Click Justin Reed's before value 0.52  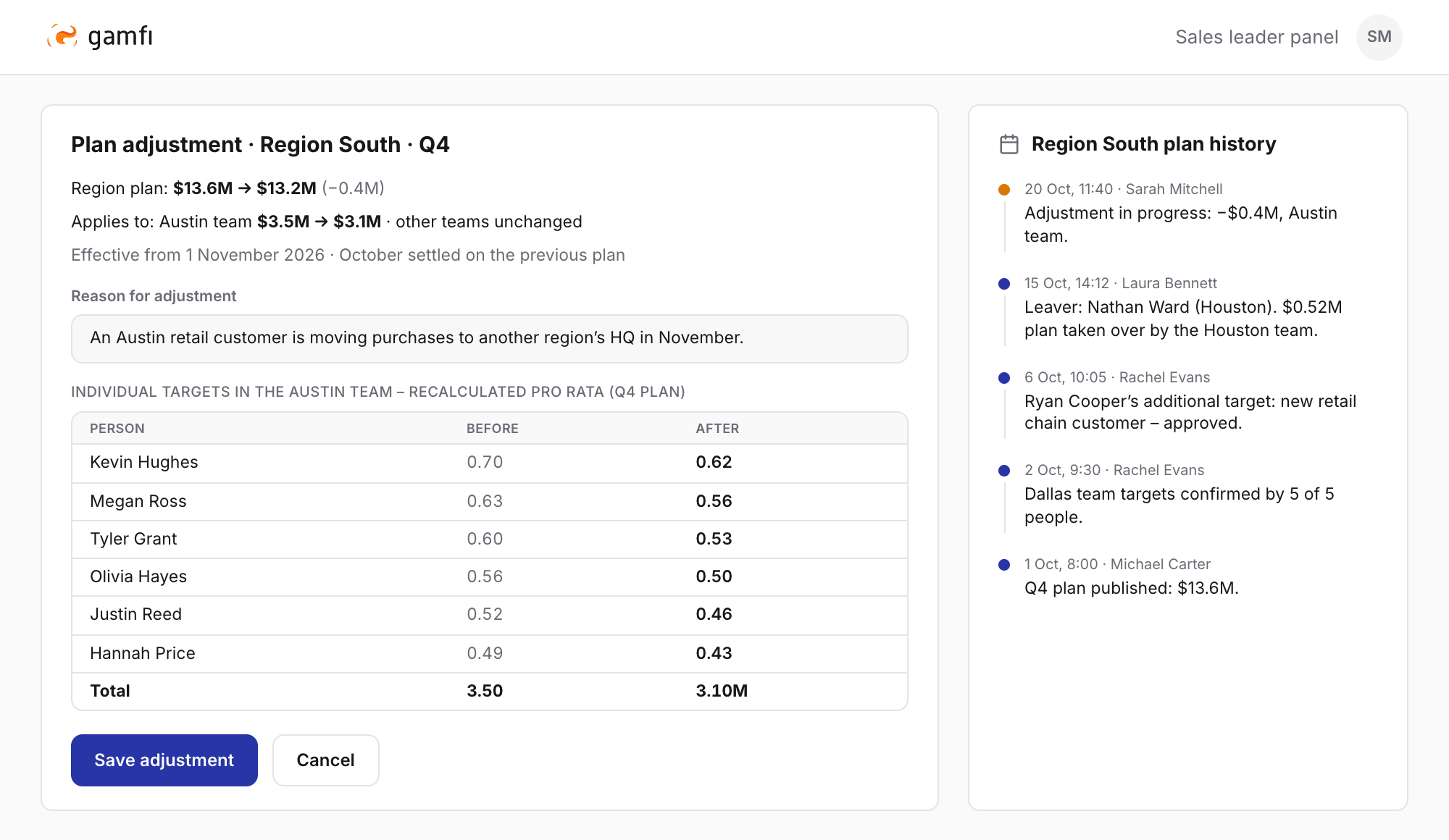485,614
